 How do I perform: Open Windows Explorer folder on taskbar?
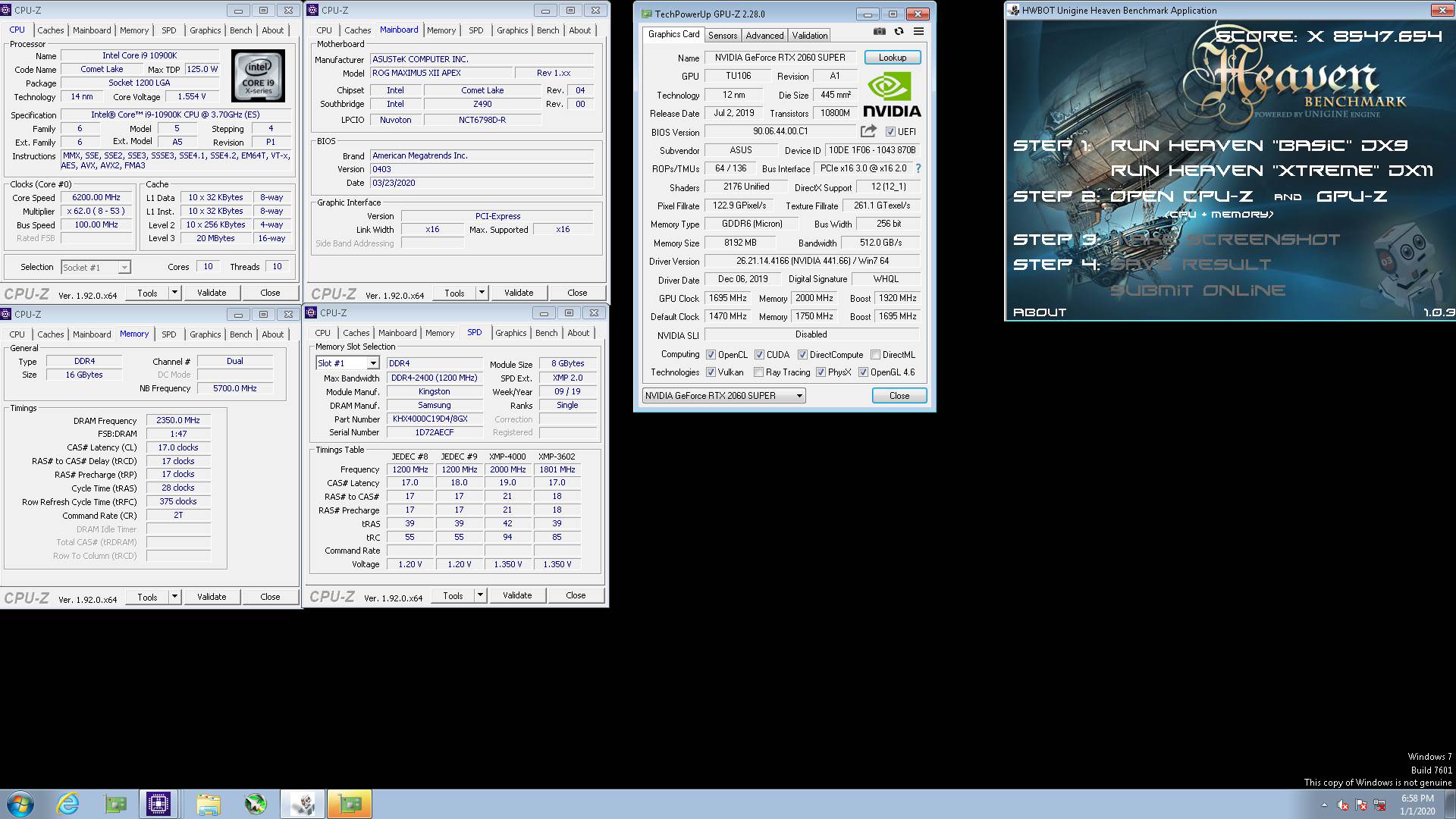click(208, 804)
